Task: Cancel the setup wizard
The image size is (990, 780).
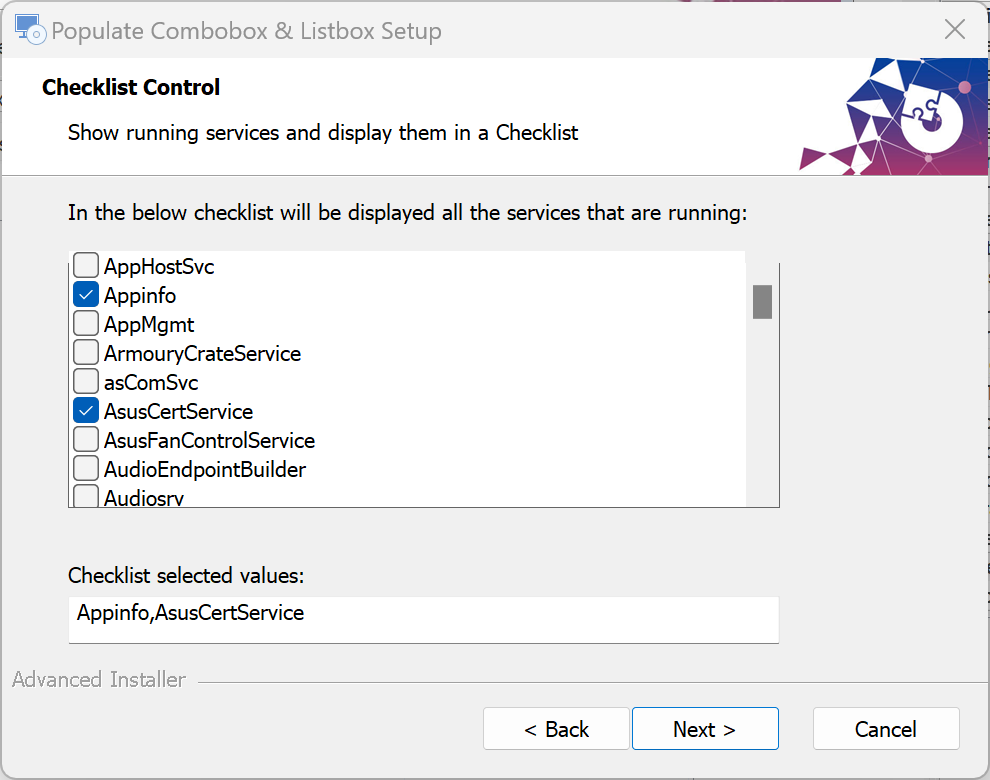Action: (x=886, y=729)
